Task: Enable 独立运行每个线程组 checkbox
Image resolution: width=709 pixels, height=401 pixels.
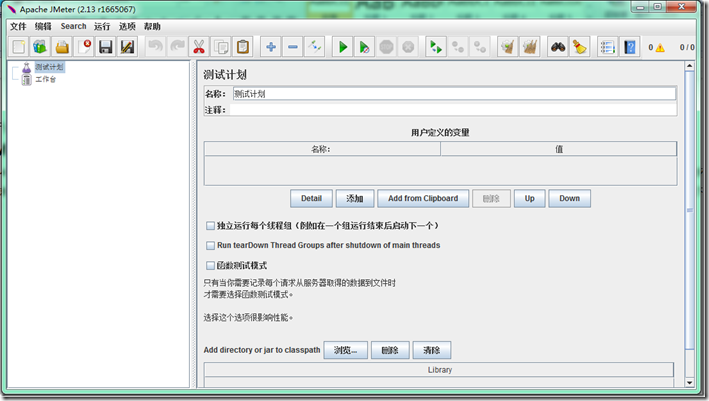Action: pyautogui.click(x=210, y=226)
